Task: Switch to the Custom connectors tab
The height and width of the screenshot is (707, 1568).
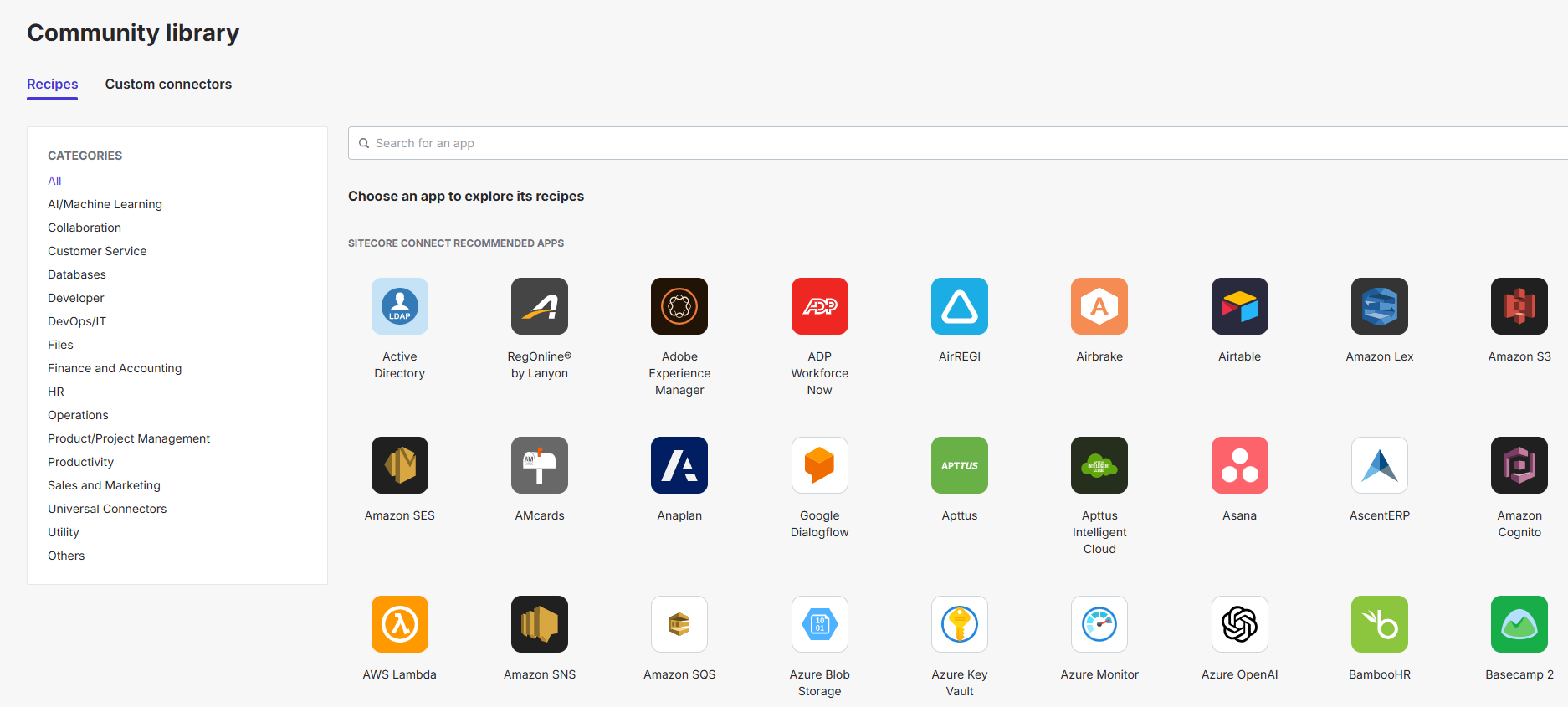Action: (x=168, y=84)
